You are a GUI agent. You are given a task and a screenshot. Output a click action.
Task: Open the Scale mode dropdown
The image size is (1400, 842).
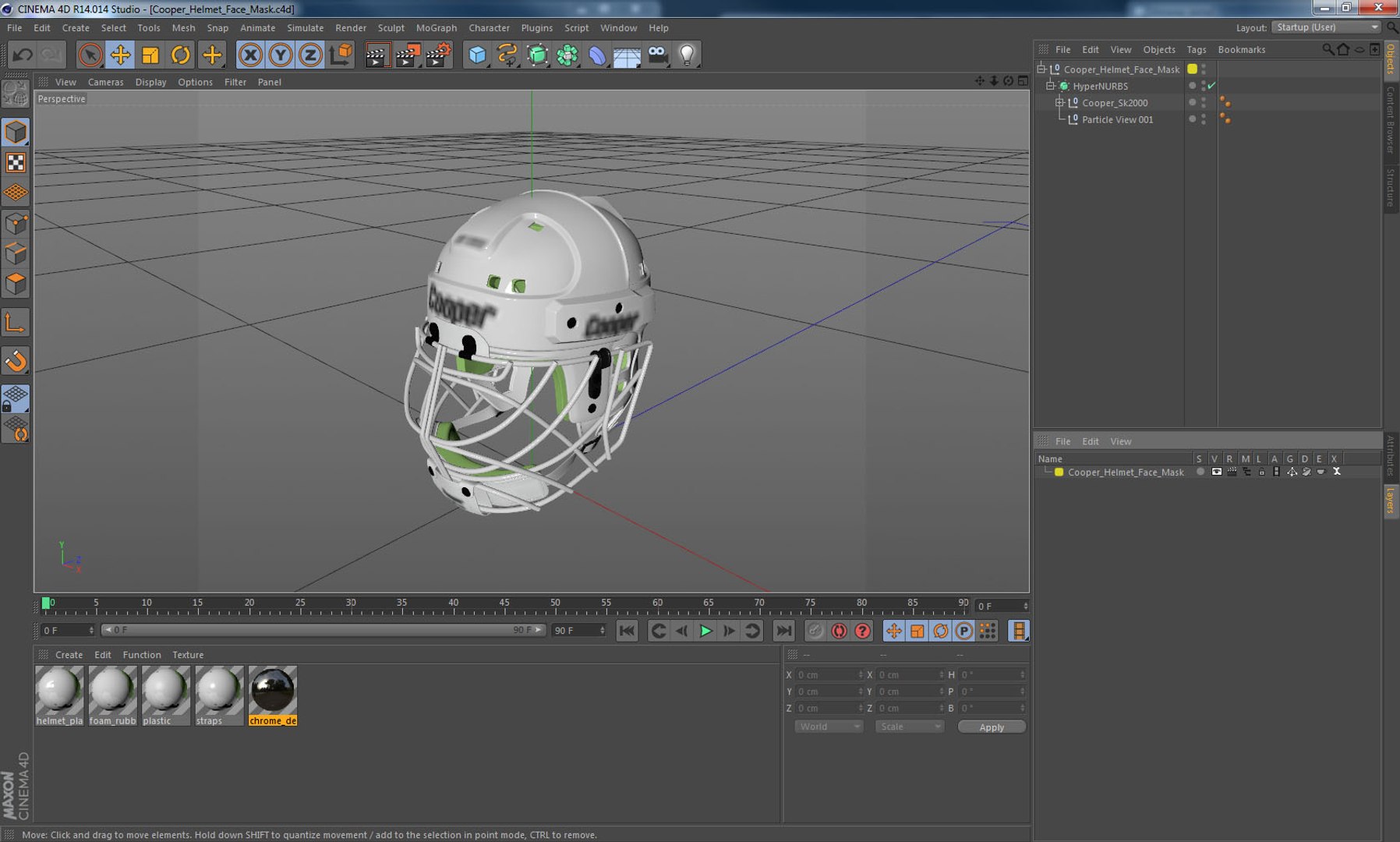[909, 727]
